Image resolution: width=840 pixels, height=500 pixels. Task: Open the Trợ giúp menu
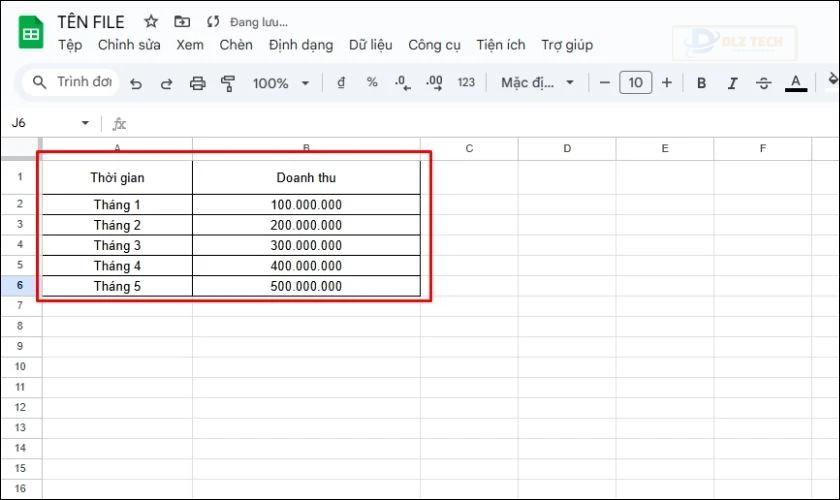(567, 45)
